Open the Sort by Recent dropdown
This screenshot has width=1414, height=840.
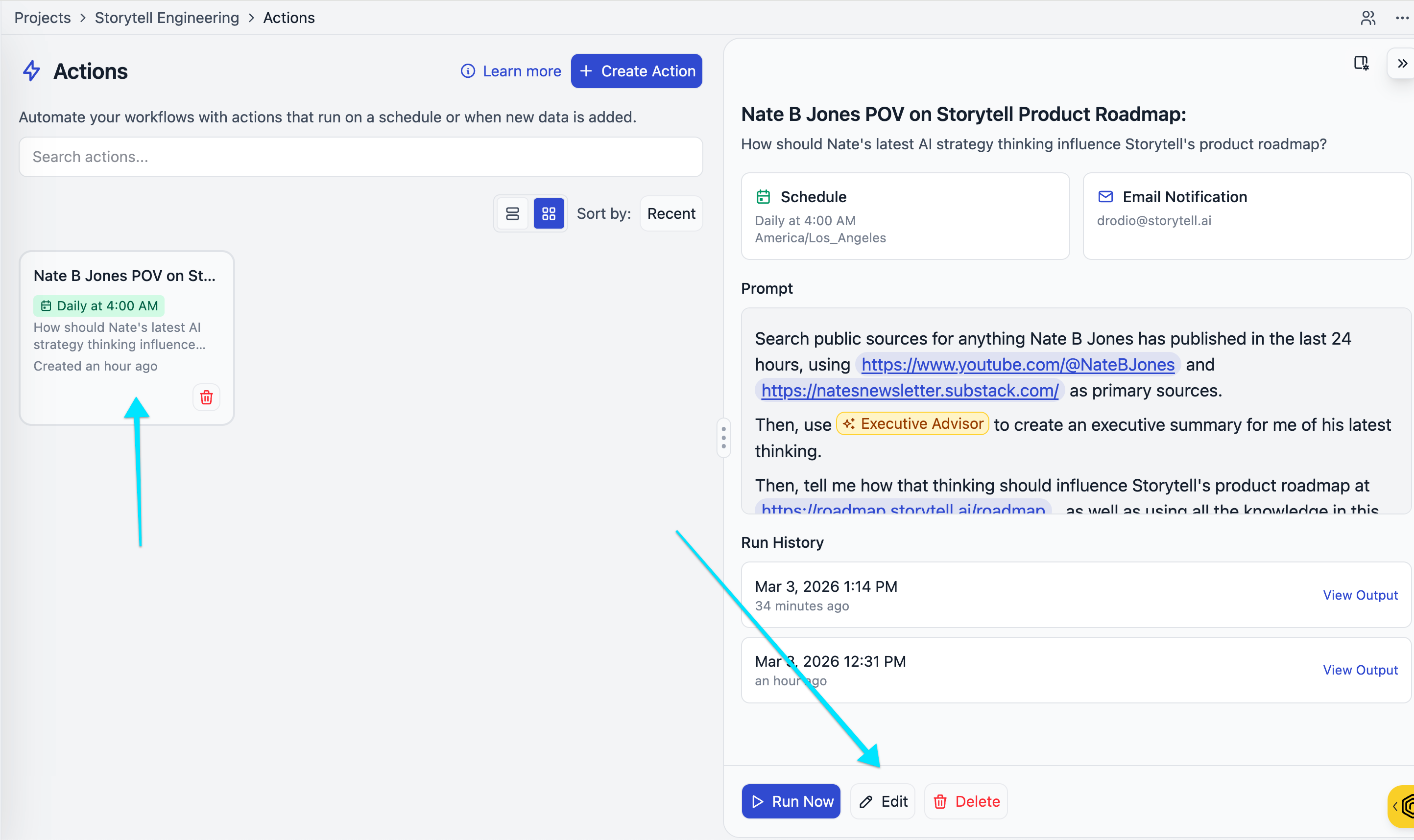click(x=671, y=213)
